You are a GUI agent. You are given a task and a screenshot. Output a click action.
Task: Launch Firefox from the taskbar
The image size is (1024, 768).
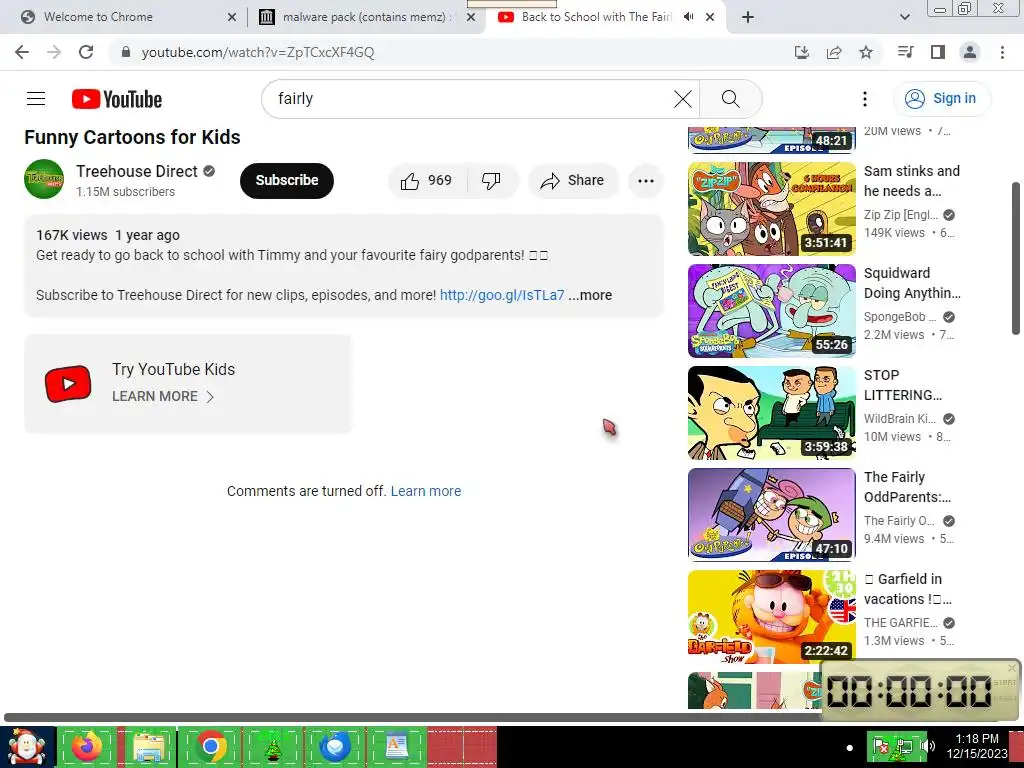coord(87,747)
